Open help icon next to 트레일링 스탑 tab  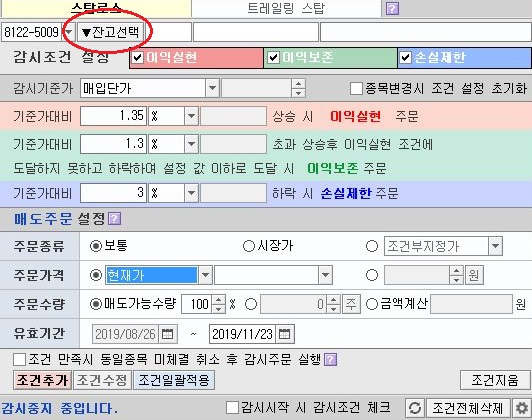coord(392,8)
